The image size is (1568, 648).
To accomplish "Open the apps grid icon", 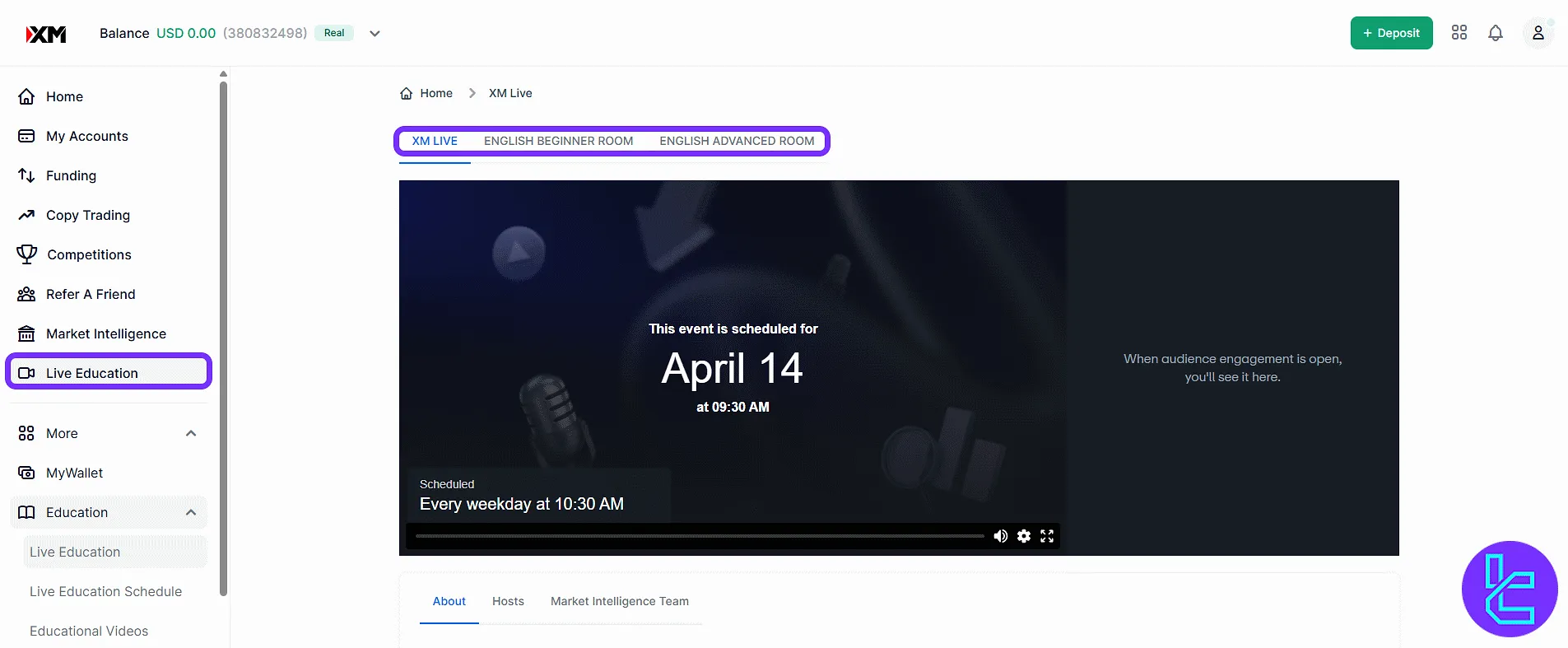I will point(1459,33).
